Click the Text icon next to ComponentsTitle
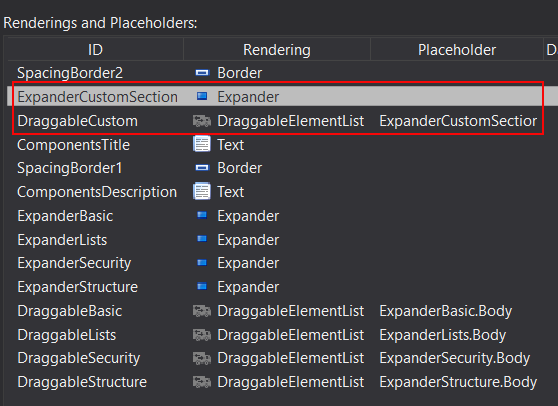The height and width of the screenshot is (406, 558). point(202,144)
